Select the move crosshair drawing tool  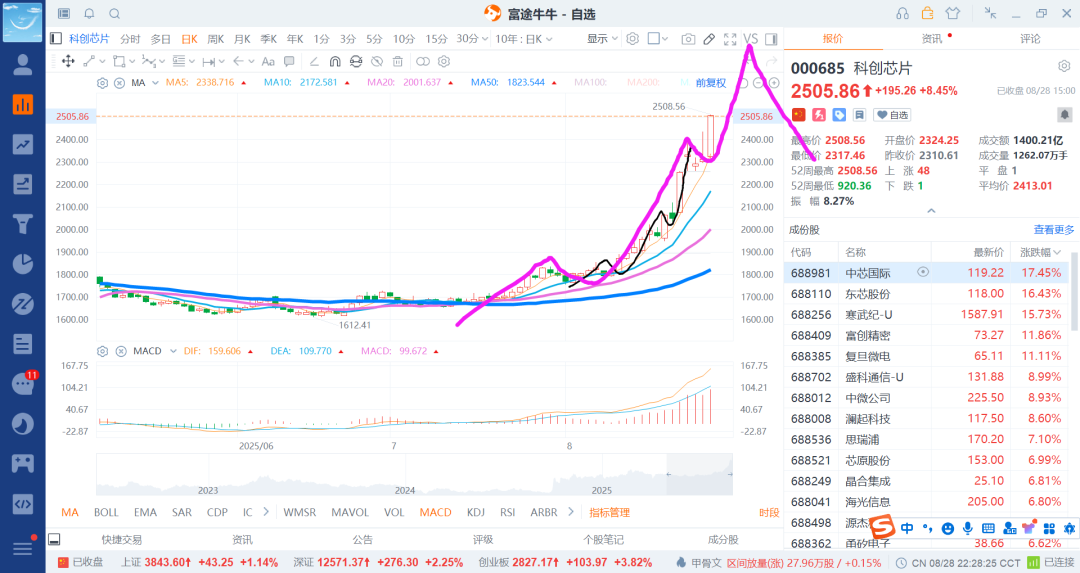[x=68, y=61]
